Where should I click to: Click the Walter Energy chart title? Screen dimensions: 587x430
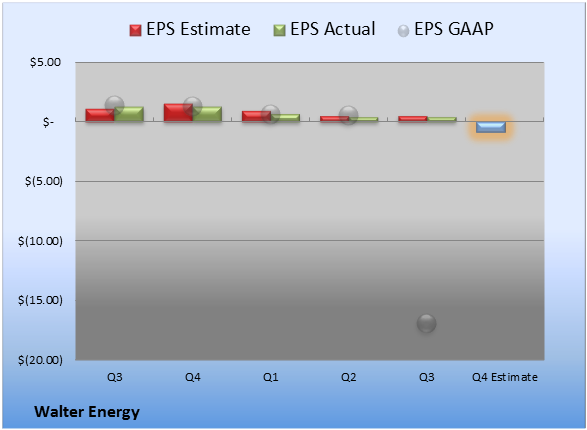tap(87, 412)
